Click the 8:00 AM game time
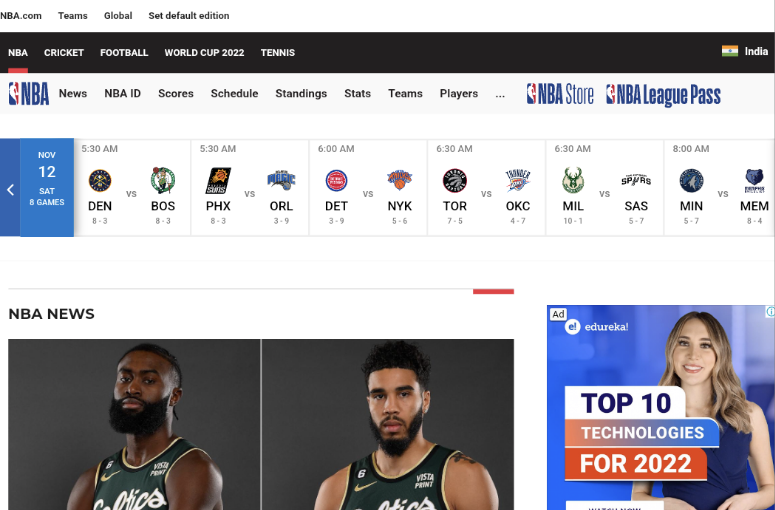The image size is (775, 510). coord(691,149)
